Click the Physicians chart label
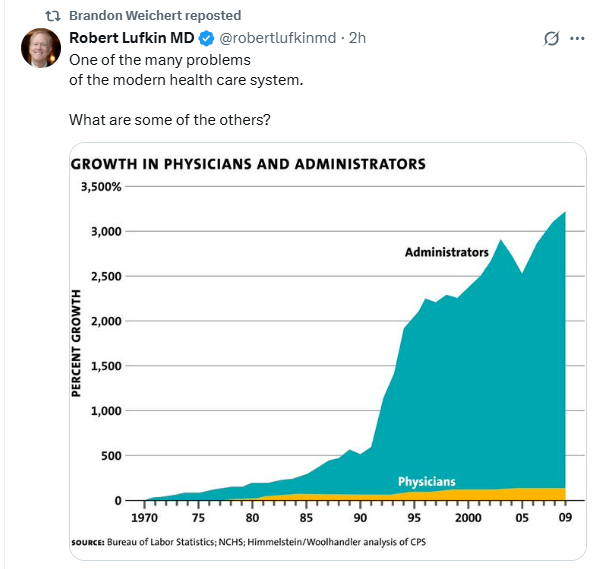The image size is (601, 569). [x=427, y=482]
